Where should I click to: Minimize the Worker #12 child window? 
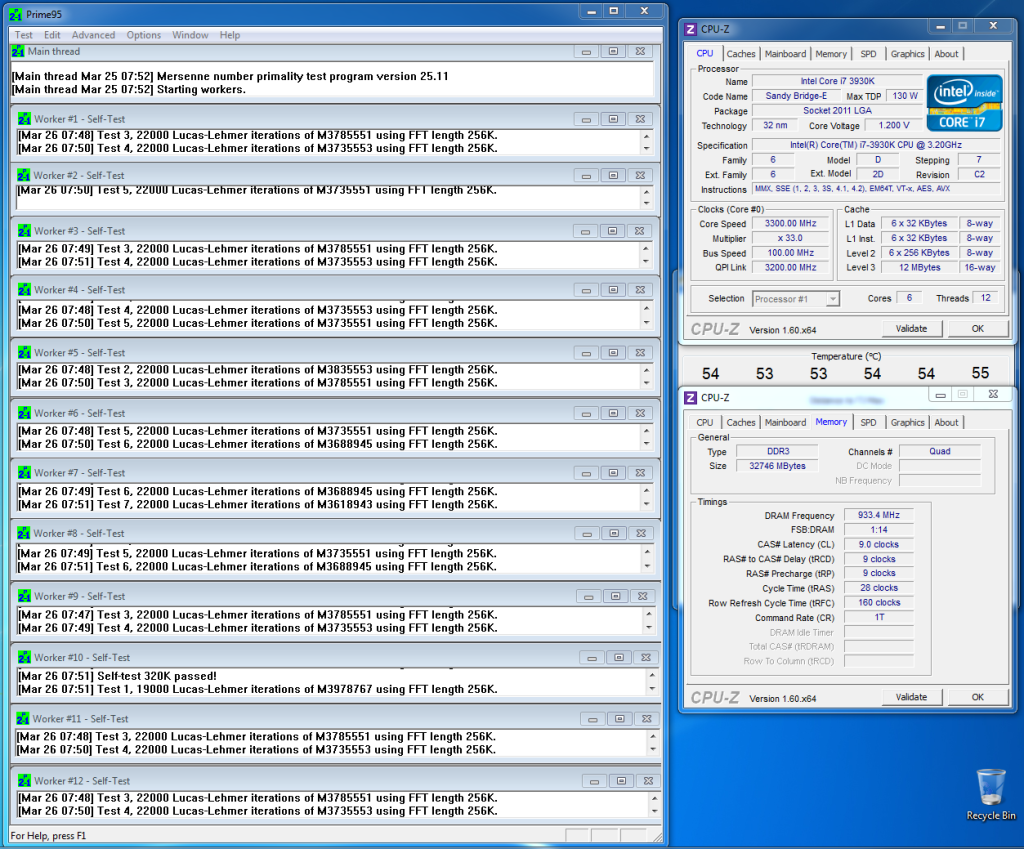click(x=594, y=780)
